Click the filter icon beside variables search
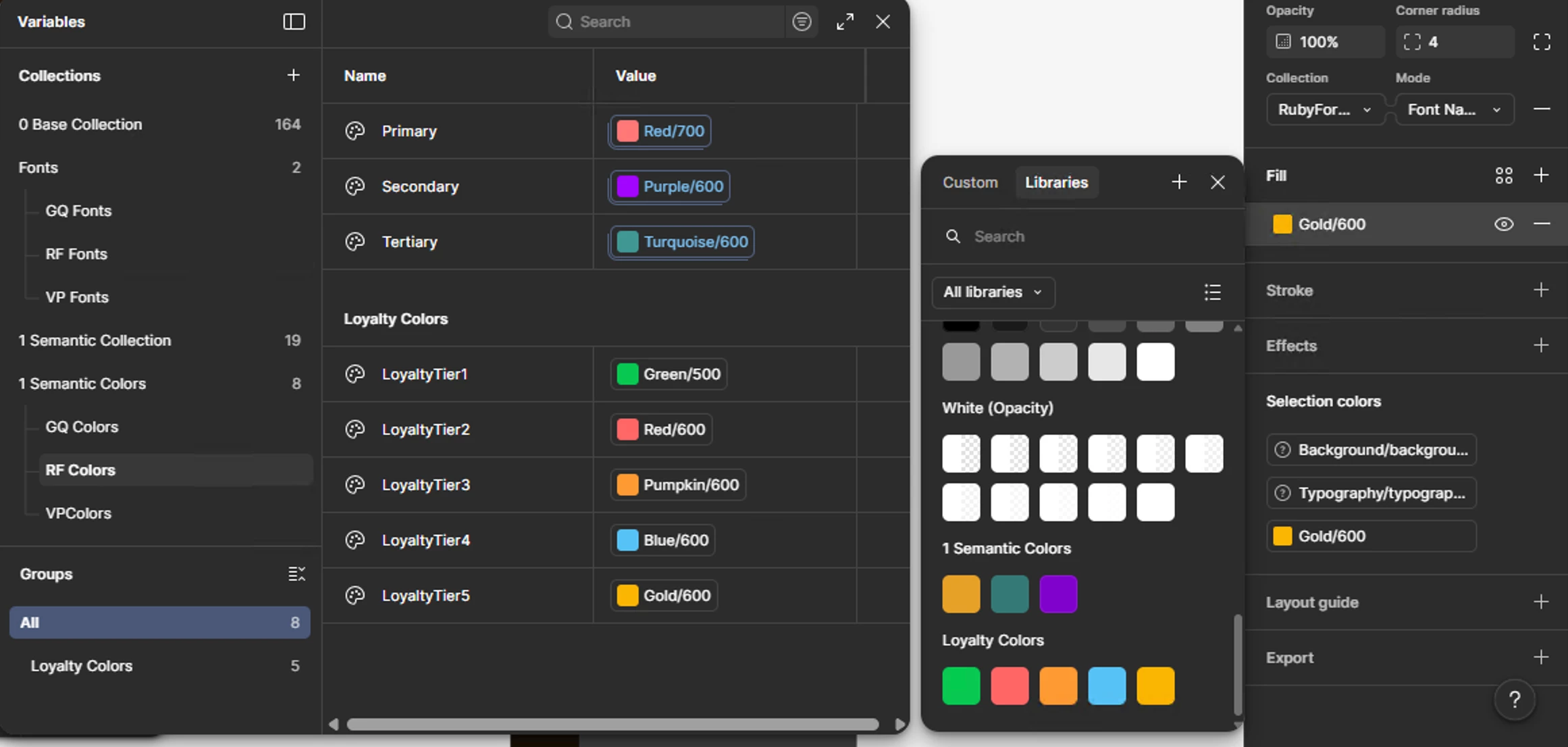This screenshot has width=1568, height=747. pyautogui.click(x=802, y=22)
